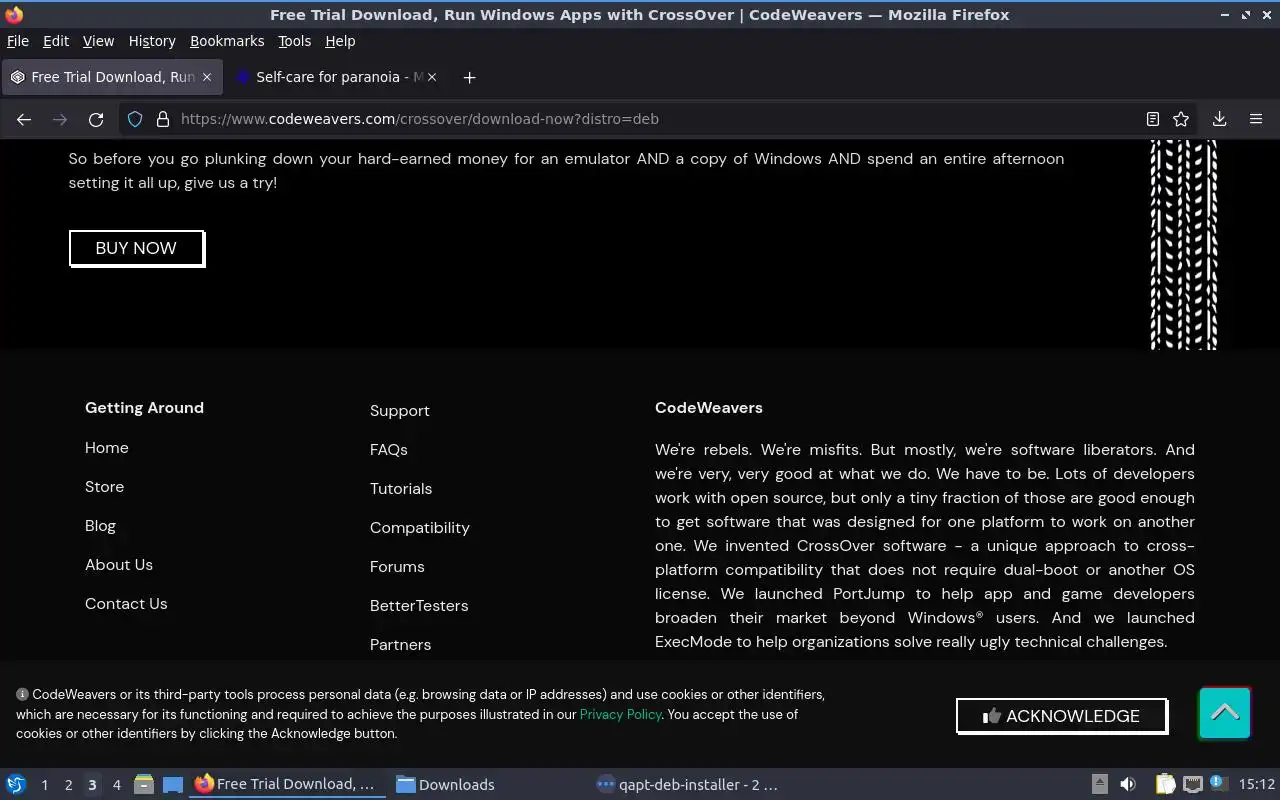1280x800 pixels.
Task: Open the Blog footer link
Action: coord(100,526)
